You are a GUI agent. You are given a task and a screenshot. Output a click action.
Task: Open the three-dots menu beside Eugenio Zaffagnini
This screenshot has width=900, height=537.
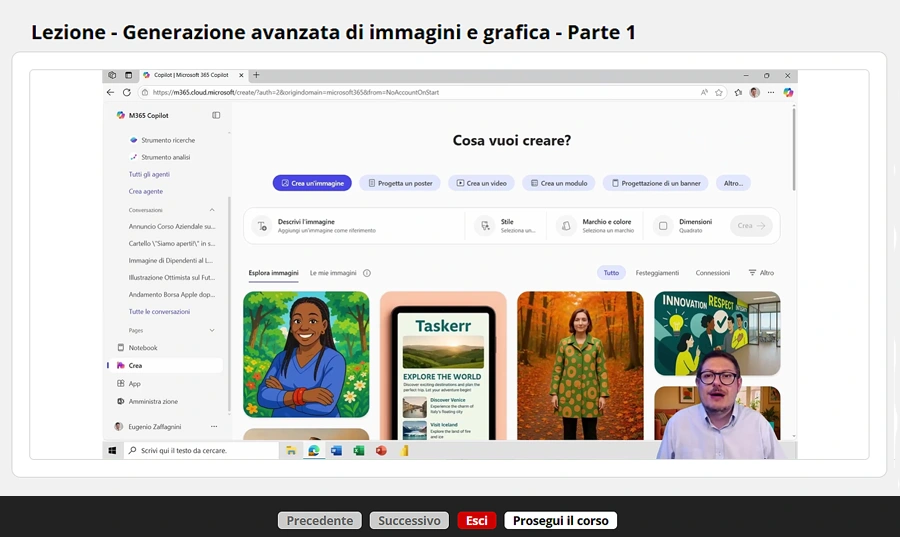(x=214, y=426)
